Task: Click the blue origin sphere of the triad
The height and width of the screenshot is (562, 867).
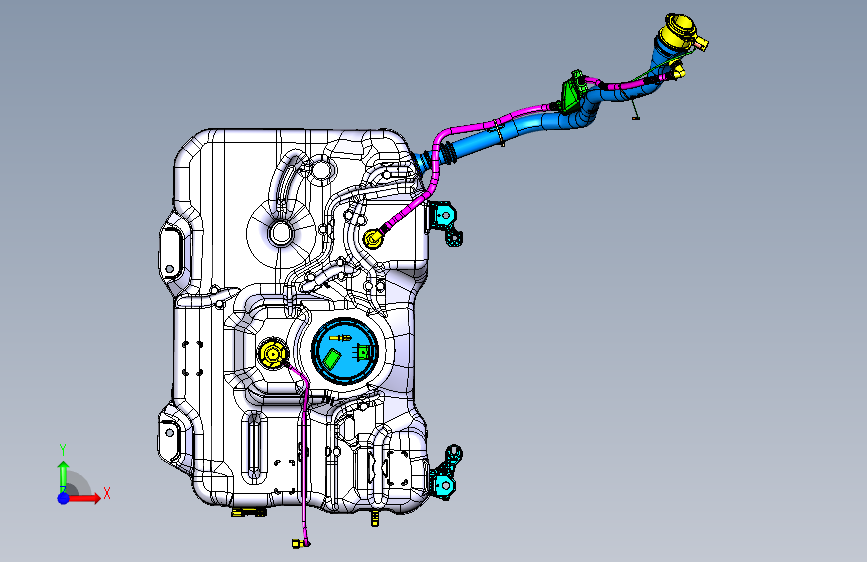Action: pyautogui.click(x=64, y=498)
